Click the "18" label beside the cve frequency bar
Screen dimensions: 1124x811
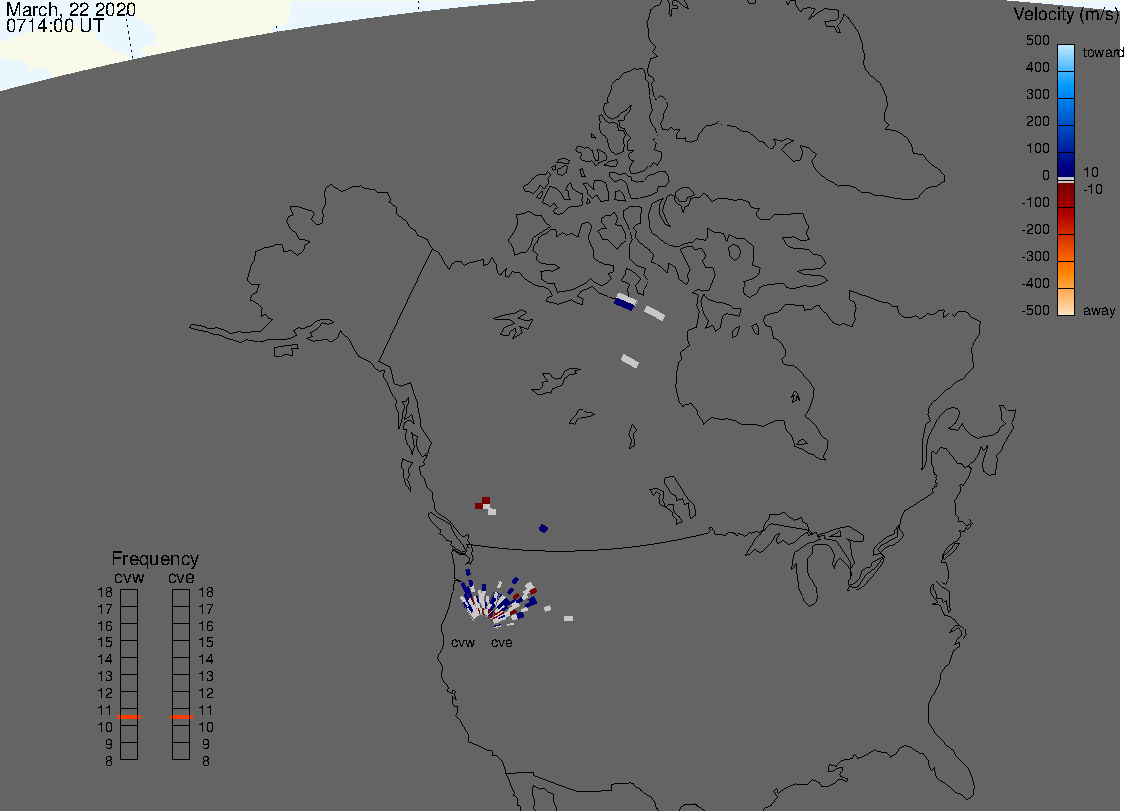pos(206,592)
